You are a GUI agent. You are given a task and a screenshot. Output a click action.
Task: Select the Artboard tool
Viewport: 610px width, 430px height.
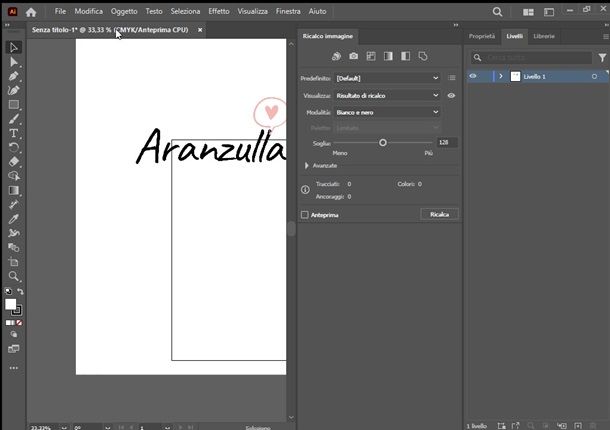pos(14,262)
